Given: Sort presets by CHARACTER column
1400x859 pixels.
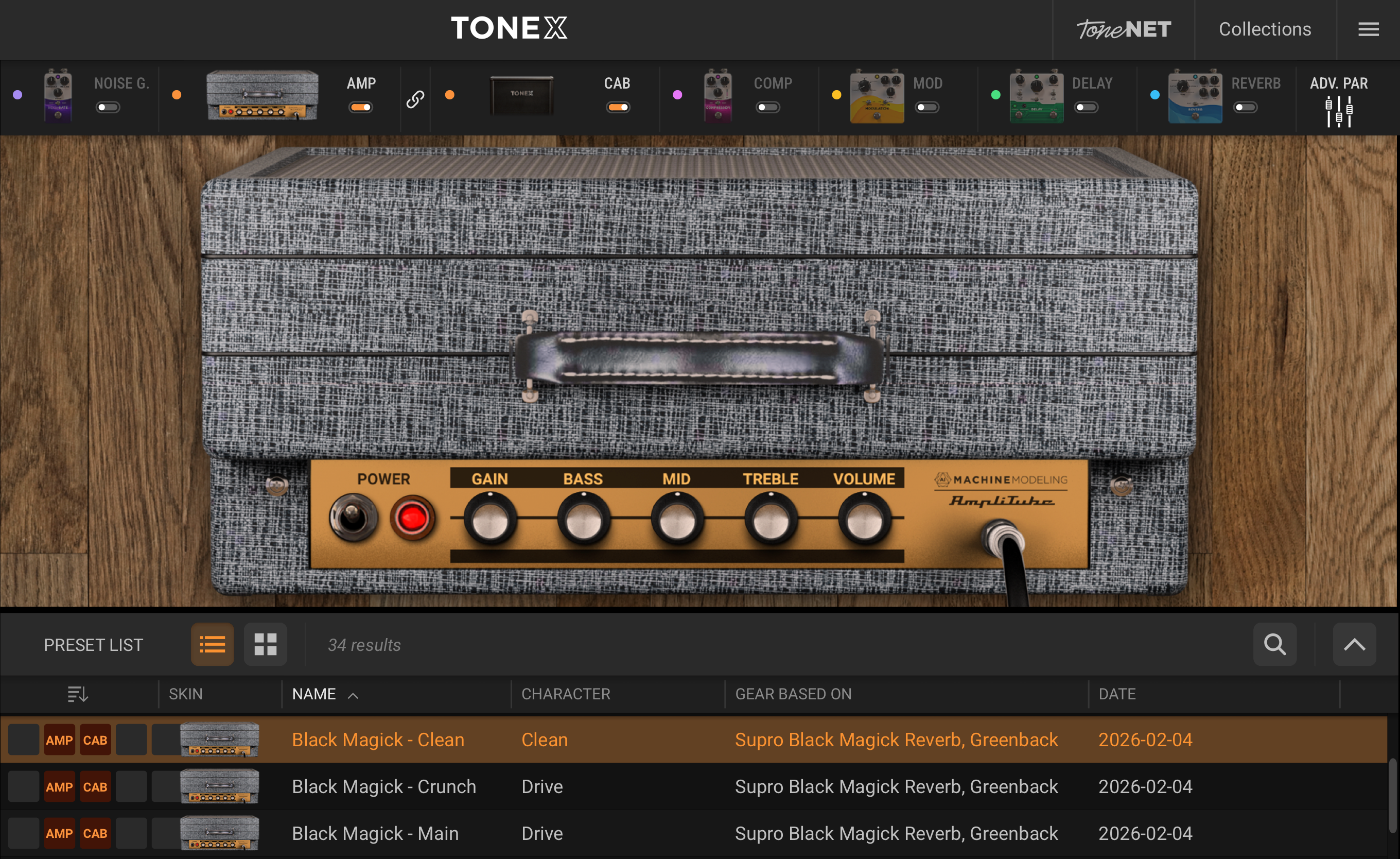Looking at the screenshot, I should click(x=566, y=694).
